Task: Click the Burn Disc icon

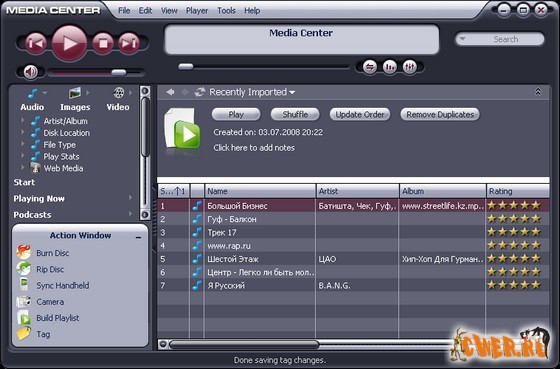Action: 24,253
